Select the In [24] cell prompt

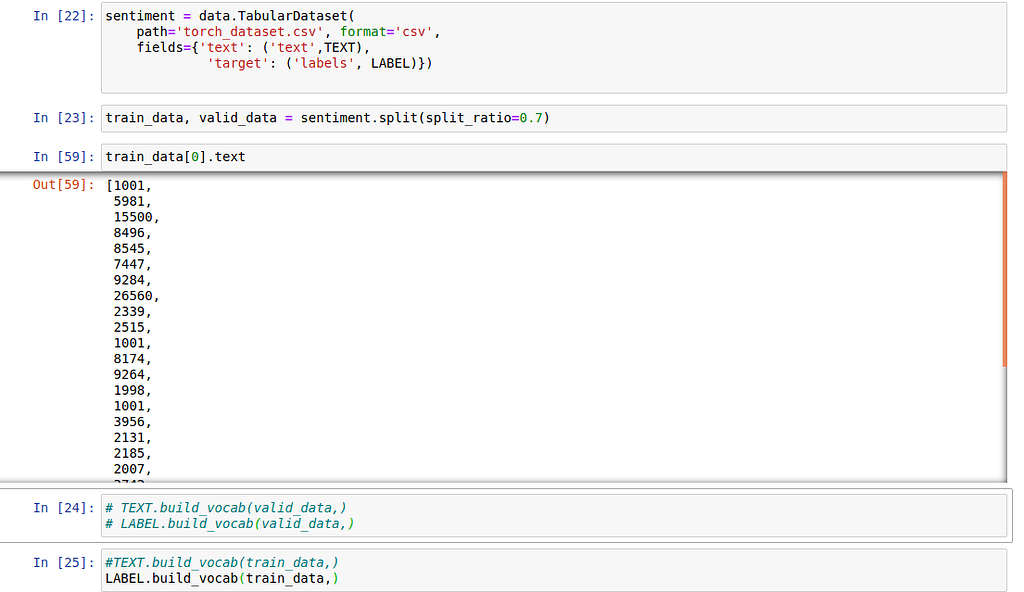(64, 508)
